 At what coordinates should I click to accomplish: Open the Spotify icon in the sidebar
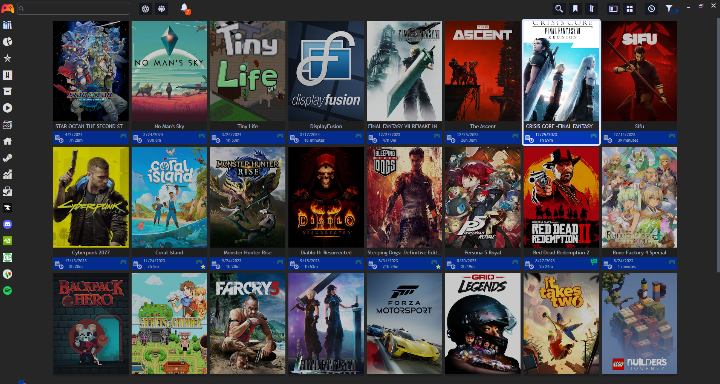7,290
